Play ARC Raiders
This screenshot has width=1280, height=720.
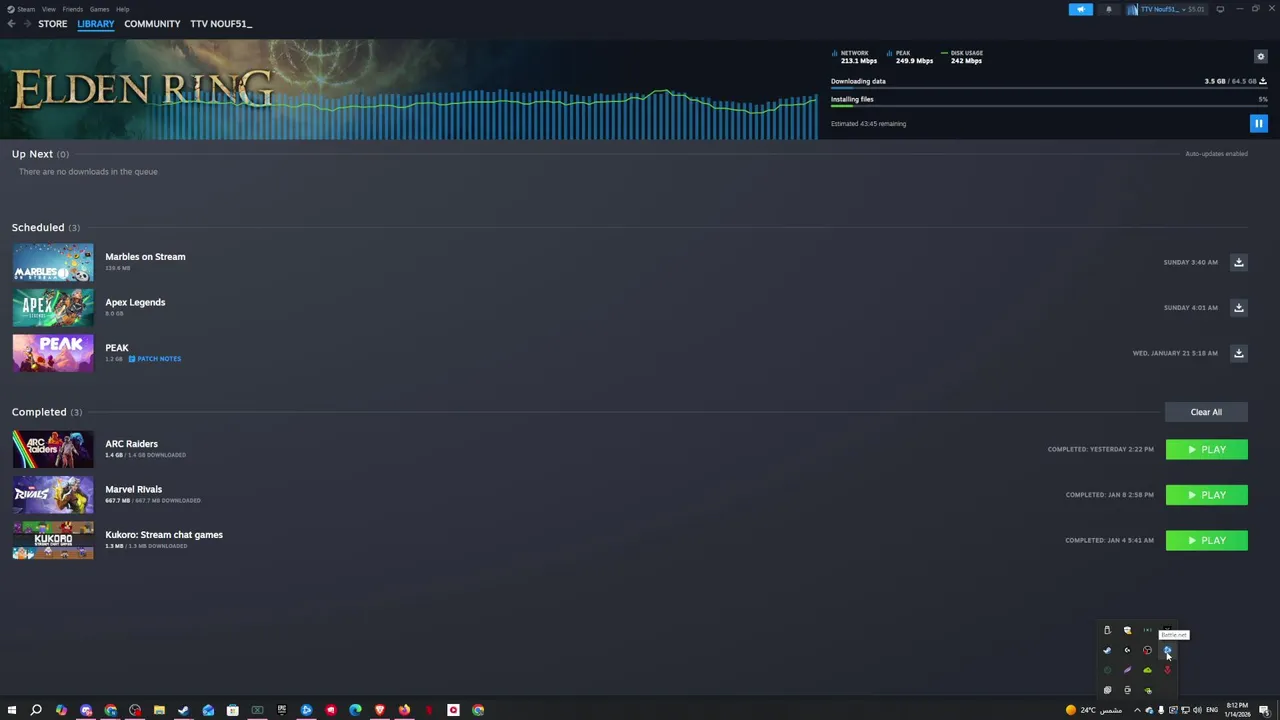click(1206, 450)
